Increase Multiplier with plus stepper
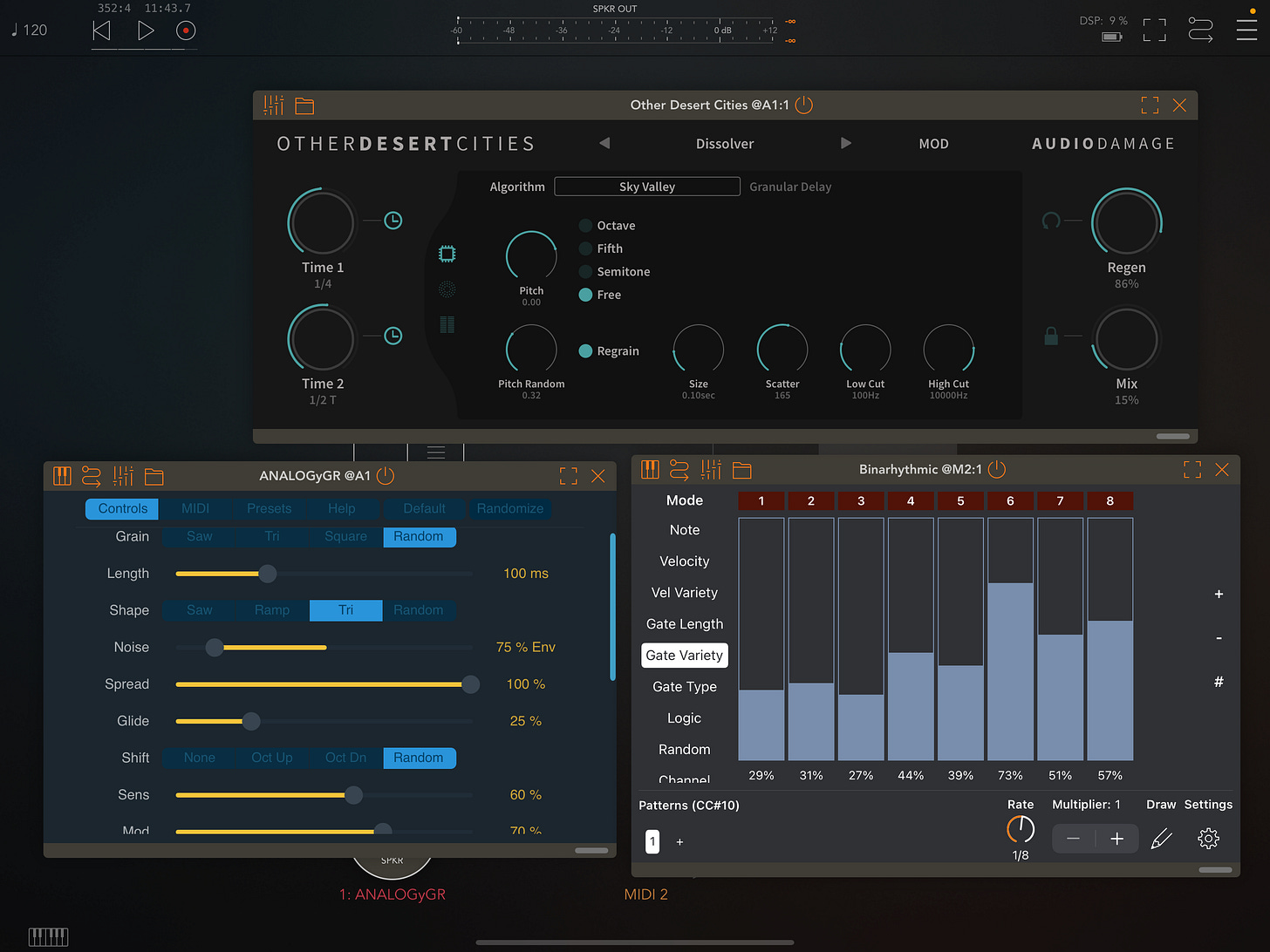 (x=1116, y=839)
